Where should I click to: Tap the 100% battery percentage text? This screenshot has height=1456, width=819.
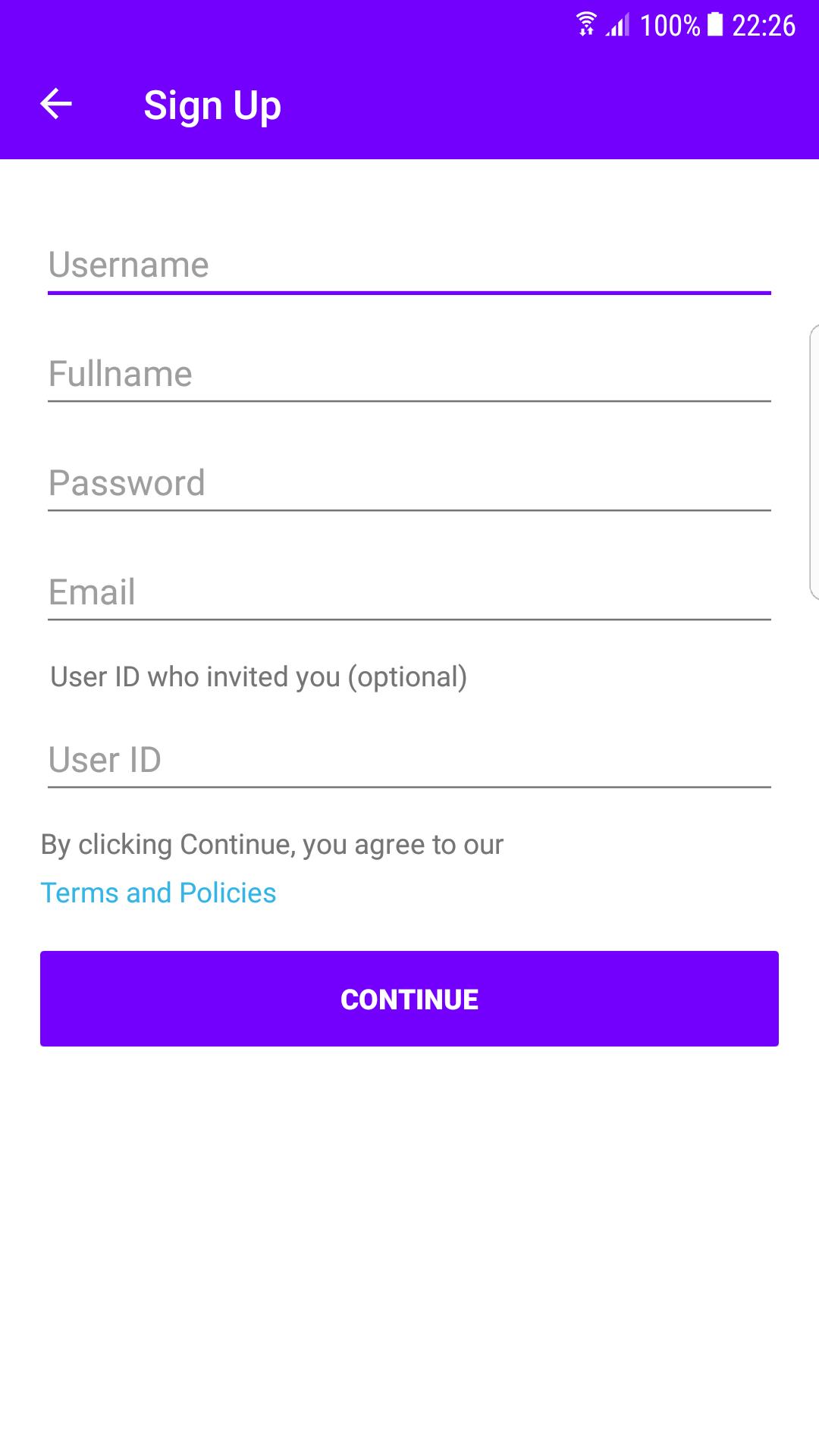pyautogui.click(x=670, y=26)
